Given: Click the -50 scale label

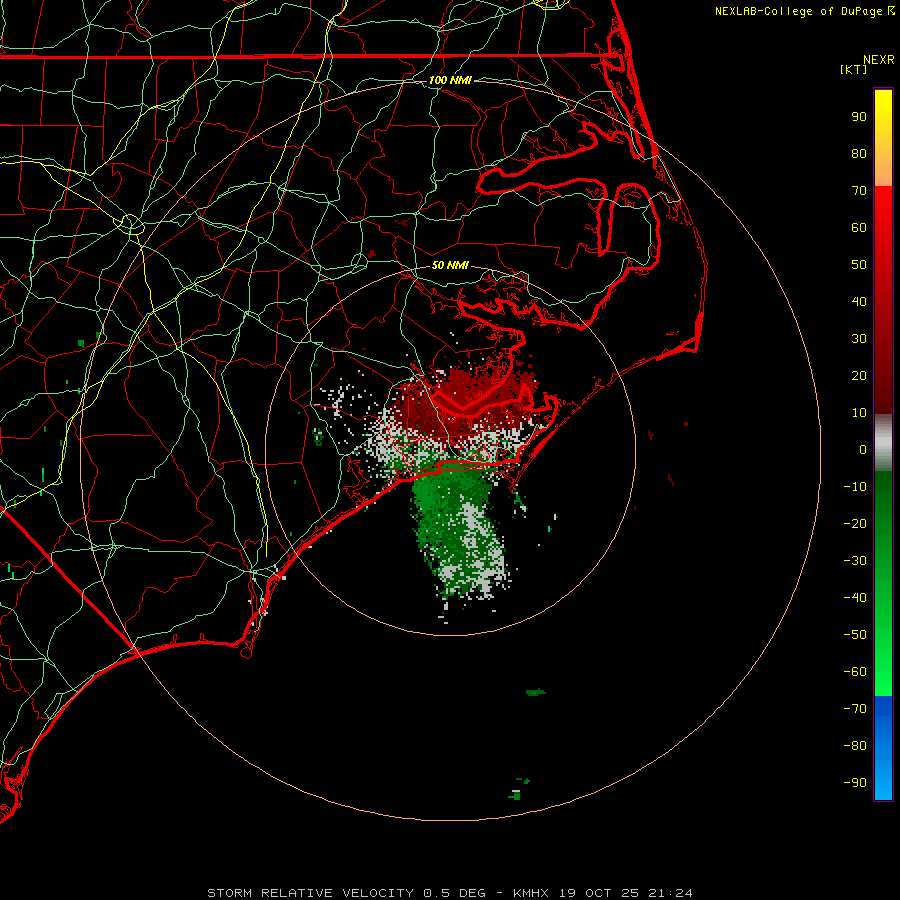Looking at the screenshot, I should click(855, 635).
